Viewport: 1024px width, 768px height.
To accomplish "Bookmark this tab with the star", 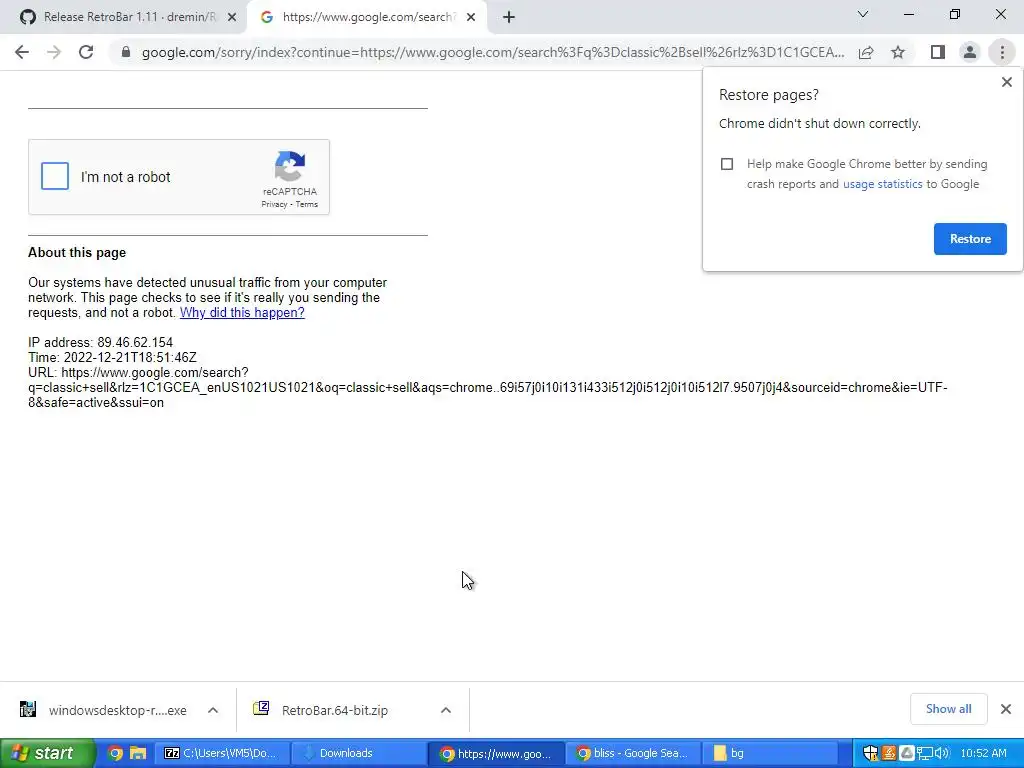I will [898, 52].
